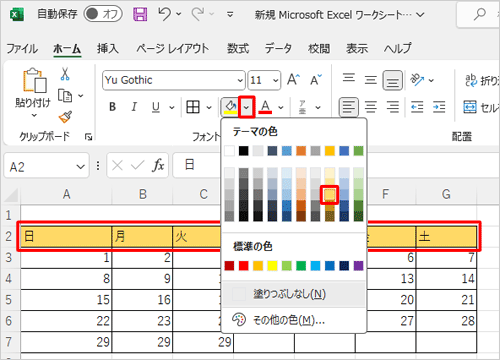
Task: Click the Insert Function fx icon
Action: pyautogui.click(x=158, y=165)
